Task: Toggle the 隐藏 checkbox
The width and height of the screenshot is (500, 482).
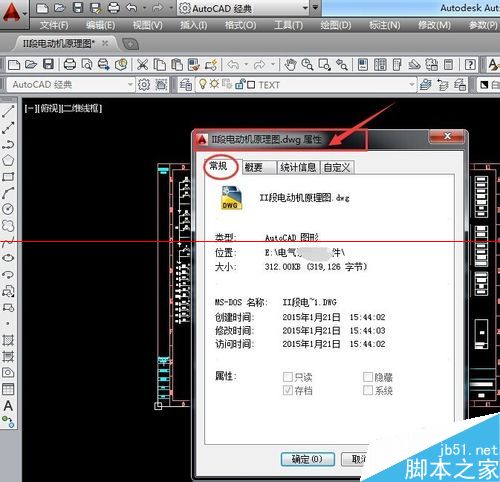Action: (368, 377)
